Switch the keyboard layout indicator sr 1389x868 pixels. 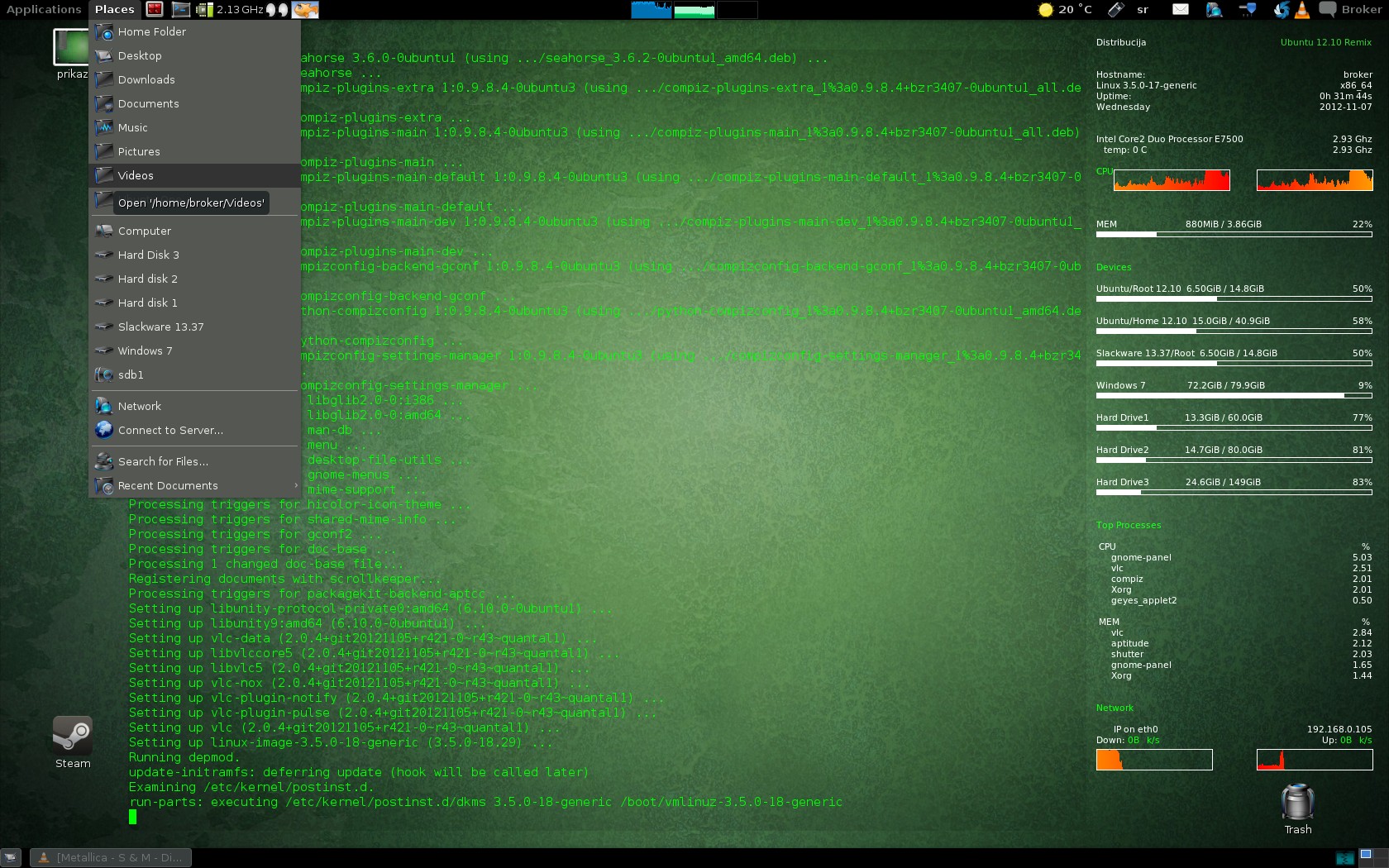pos(1143,9)
